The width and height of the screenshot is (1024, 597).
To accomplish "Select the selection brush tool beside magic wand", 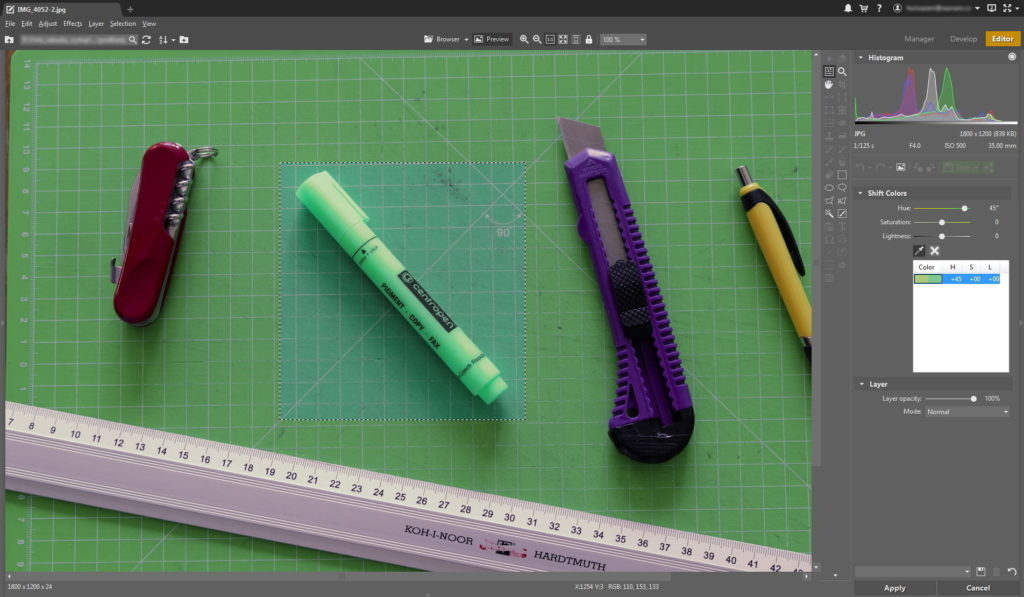I will (842, 214).
